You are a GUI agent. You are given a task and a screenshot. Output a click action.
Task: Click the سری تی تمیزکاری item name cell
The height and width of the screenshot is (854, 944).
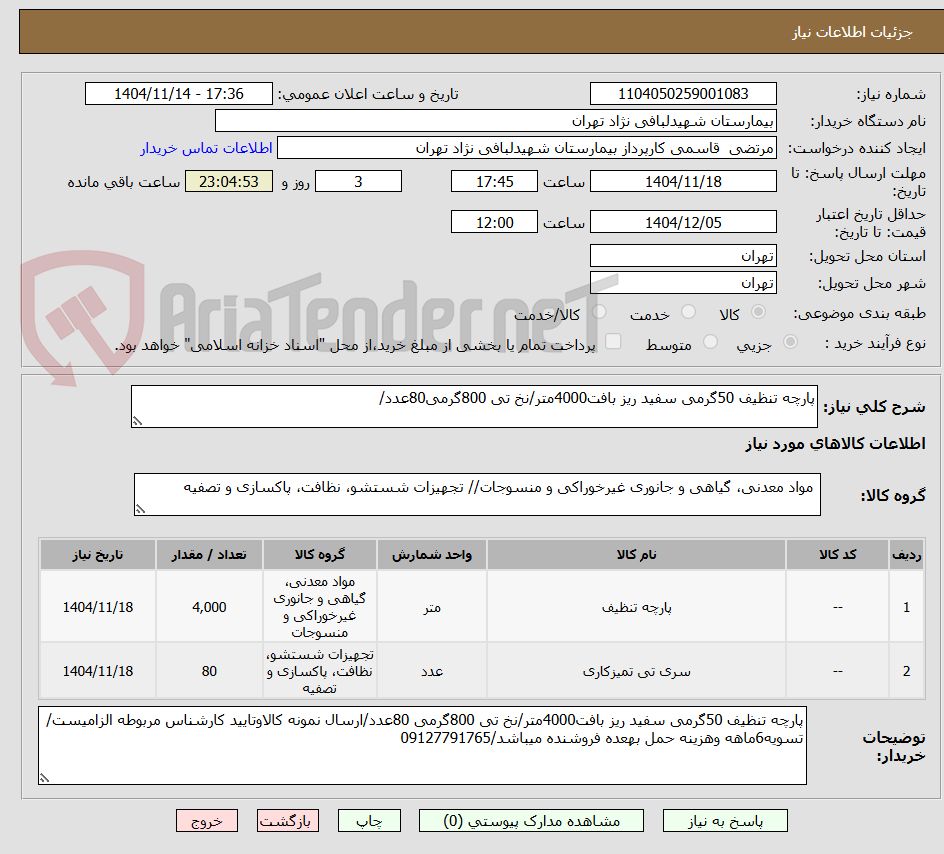click(636, 671)
